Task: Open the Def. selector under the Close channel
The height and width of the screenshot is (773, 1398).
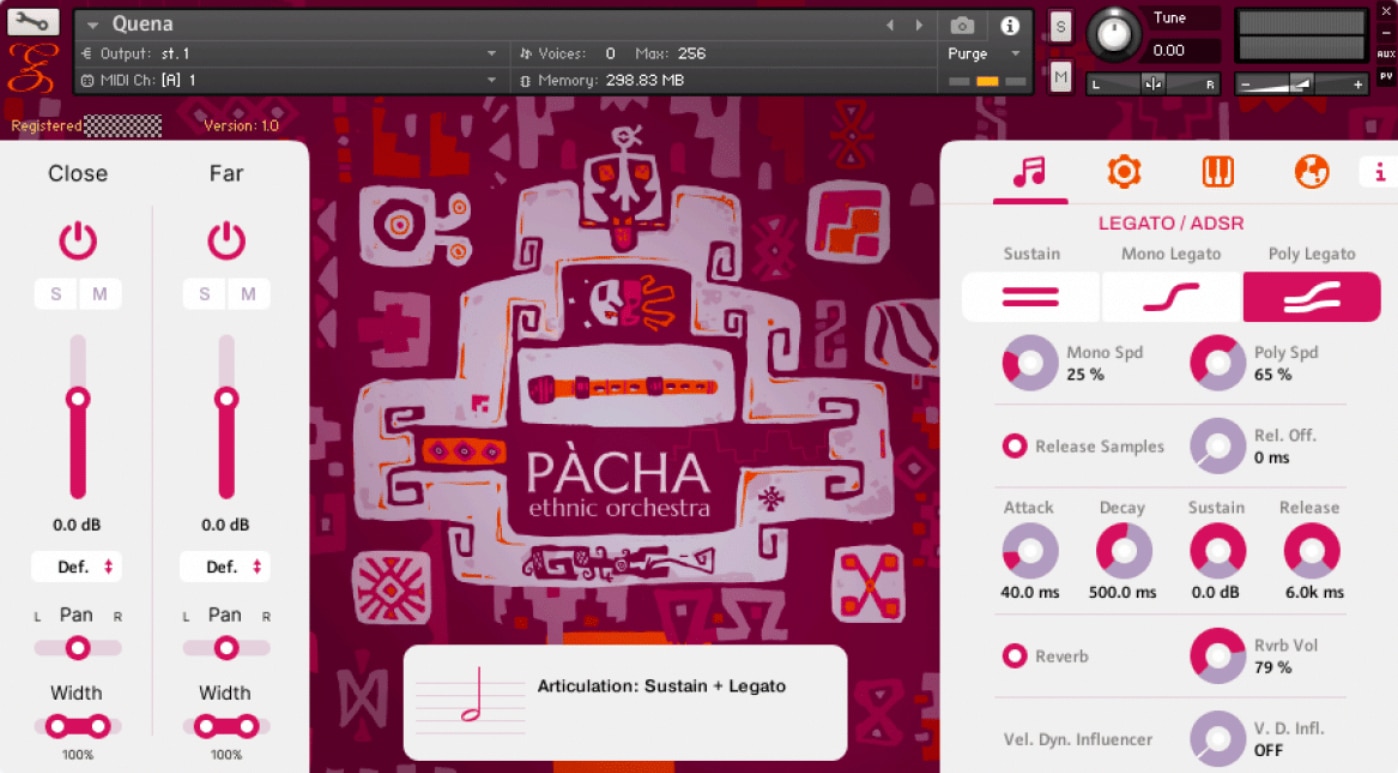Action: [x=77, y=567]
